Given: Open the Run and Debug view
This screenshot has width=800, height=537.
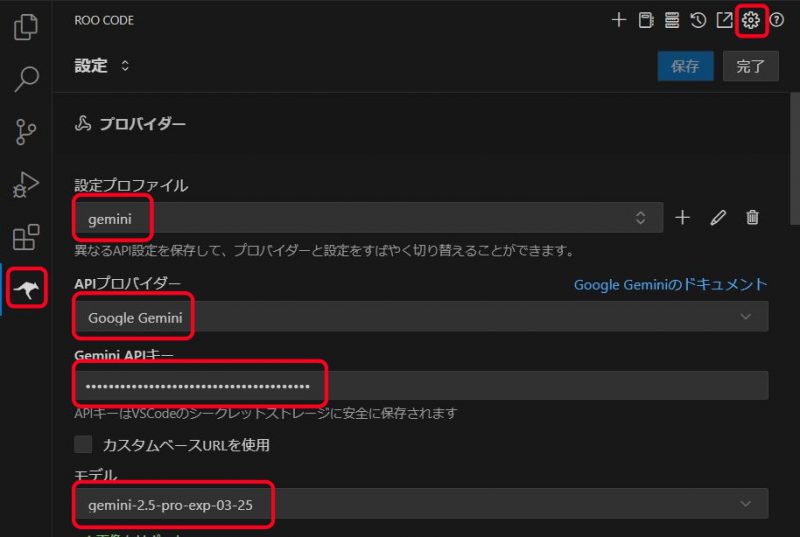Looking at the screenshot, I should pyautogui.click(x=26, y=185).
